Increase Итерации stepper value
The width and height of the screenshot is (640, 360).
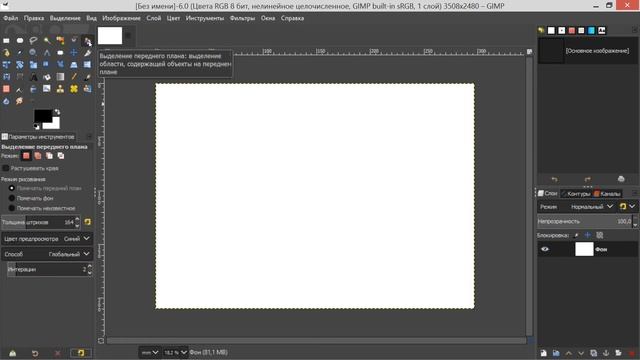click(89, 267)
